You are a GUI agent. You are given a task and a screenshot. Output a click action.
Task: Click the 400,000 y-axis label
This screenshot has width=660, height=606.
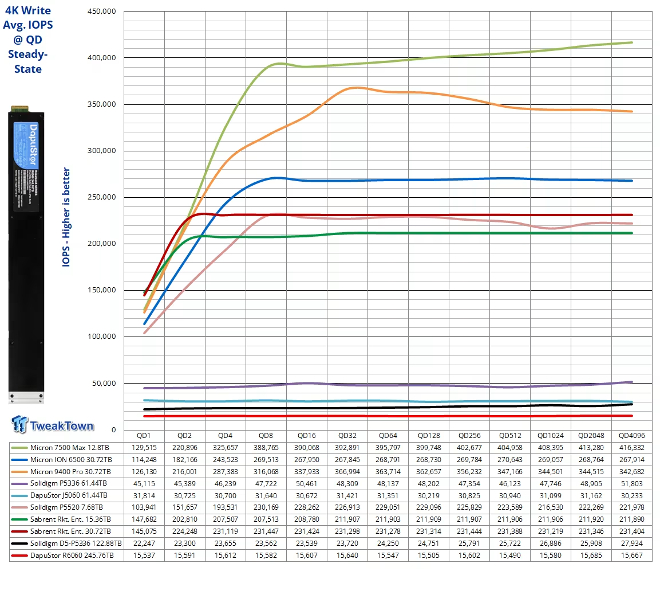(102, 58)
